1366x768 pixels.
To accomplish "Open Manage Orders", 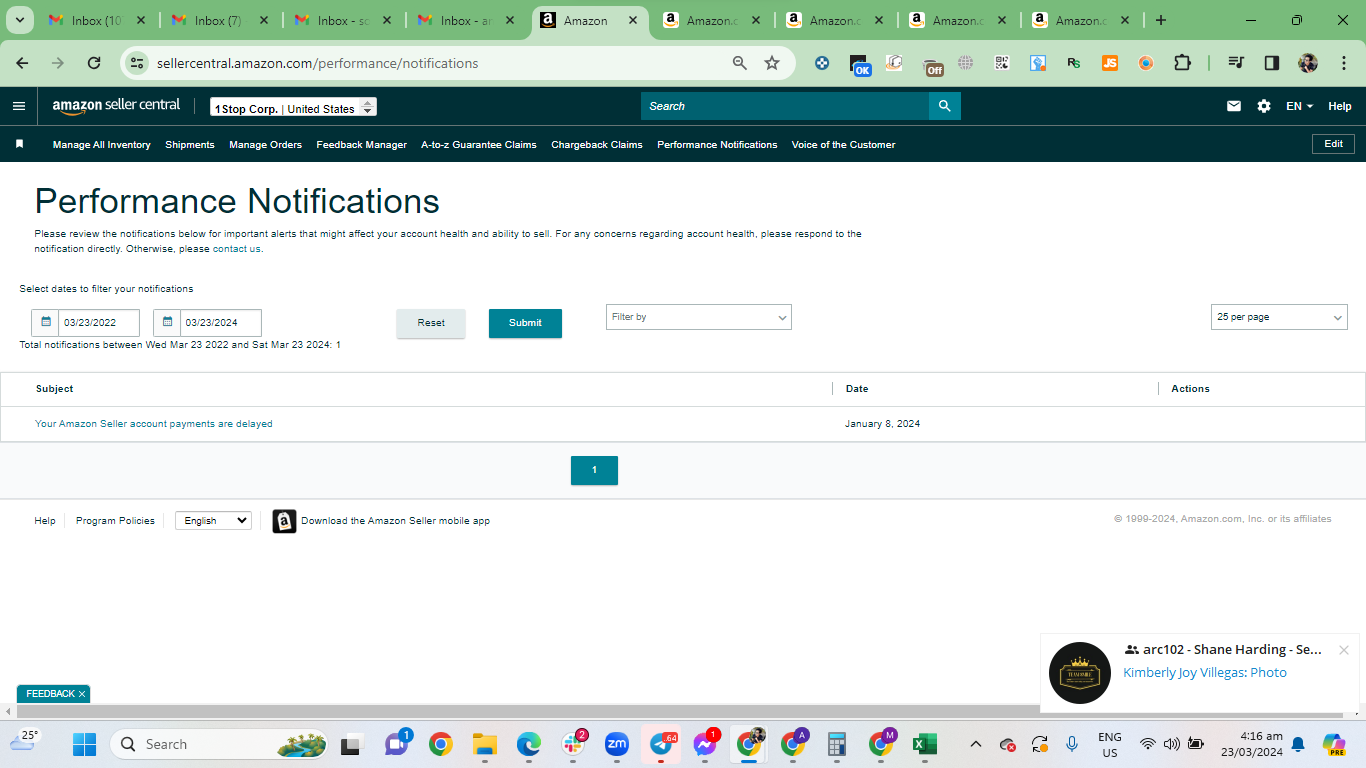I will tap(265, 145).
